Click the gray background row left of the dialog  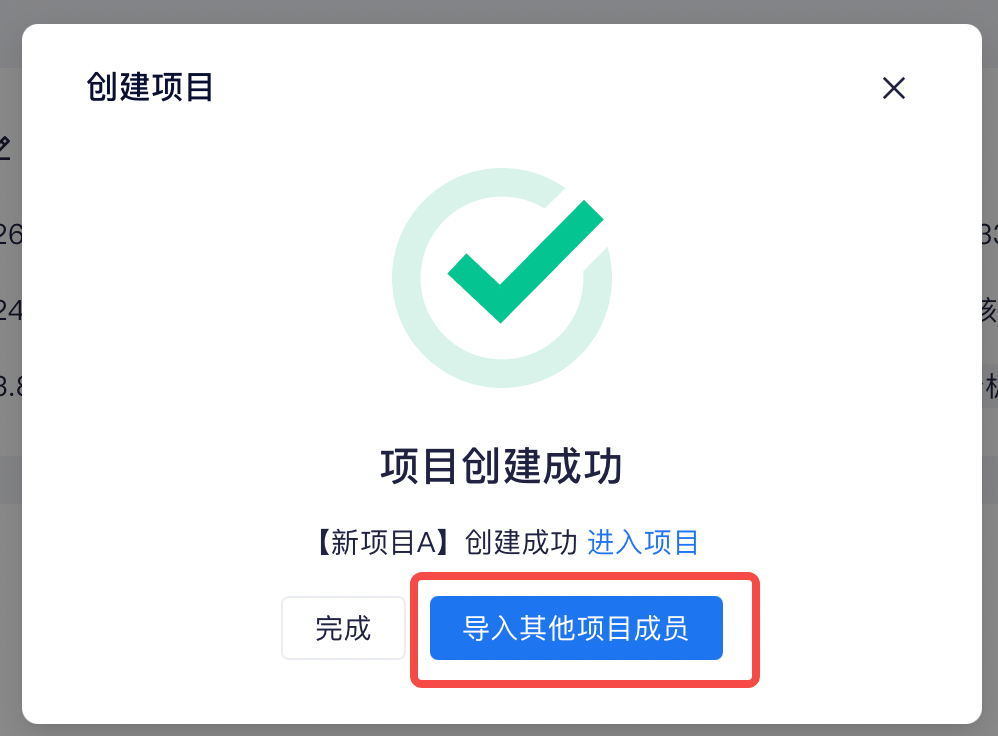coord(10,479)
